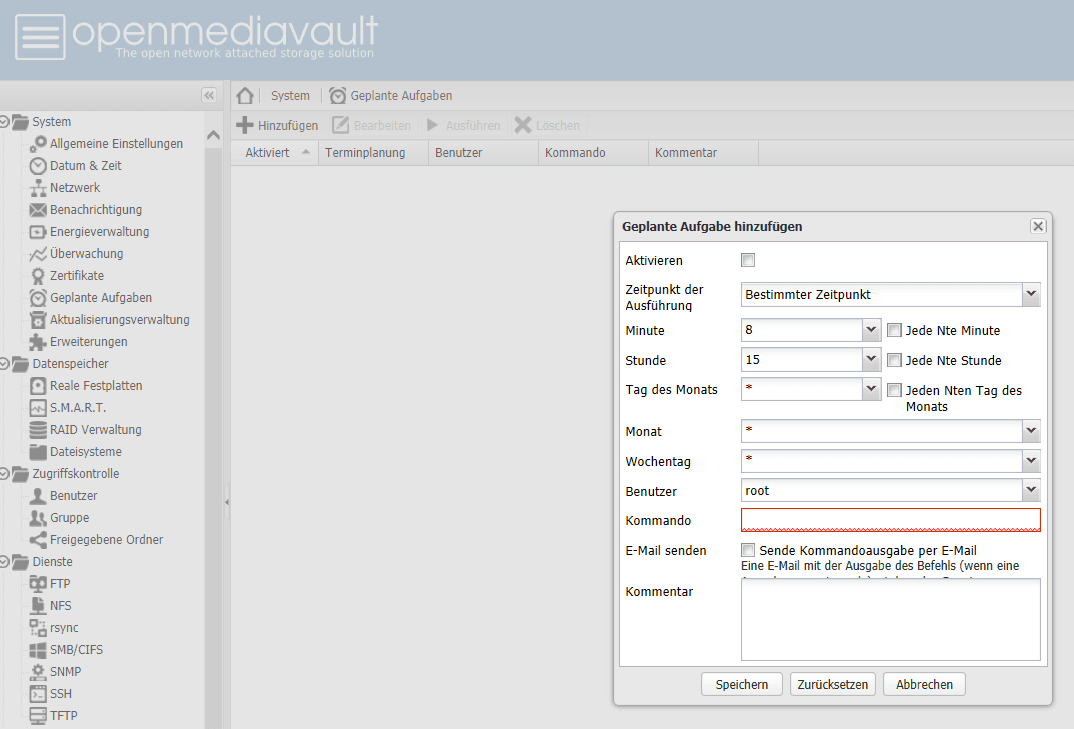This screenshot has height=729, width=1074.
Task: Open the Benutzer dropdown in dialog
Action: point(1031,491)
